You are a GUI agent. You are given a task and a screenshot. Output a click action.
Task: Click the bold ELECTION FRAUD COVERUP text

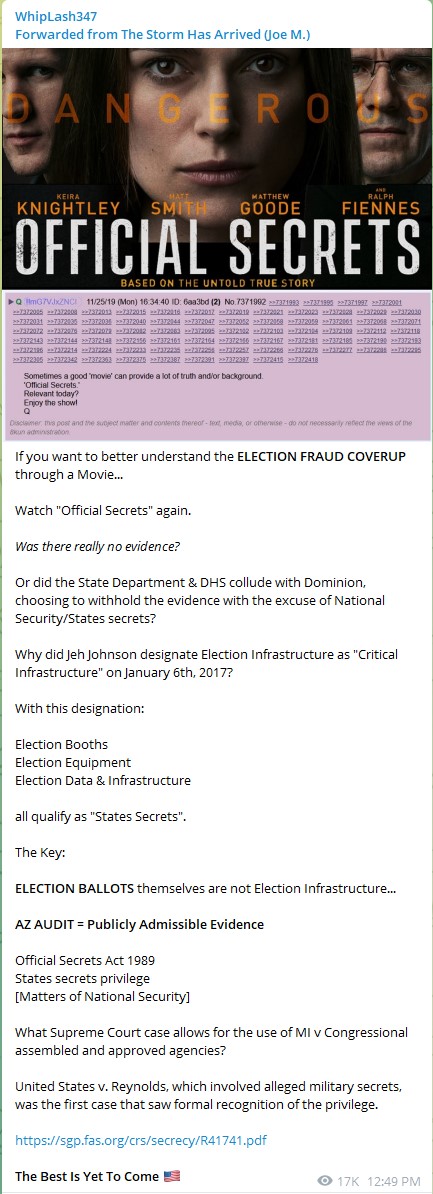coord(321,457)
